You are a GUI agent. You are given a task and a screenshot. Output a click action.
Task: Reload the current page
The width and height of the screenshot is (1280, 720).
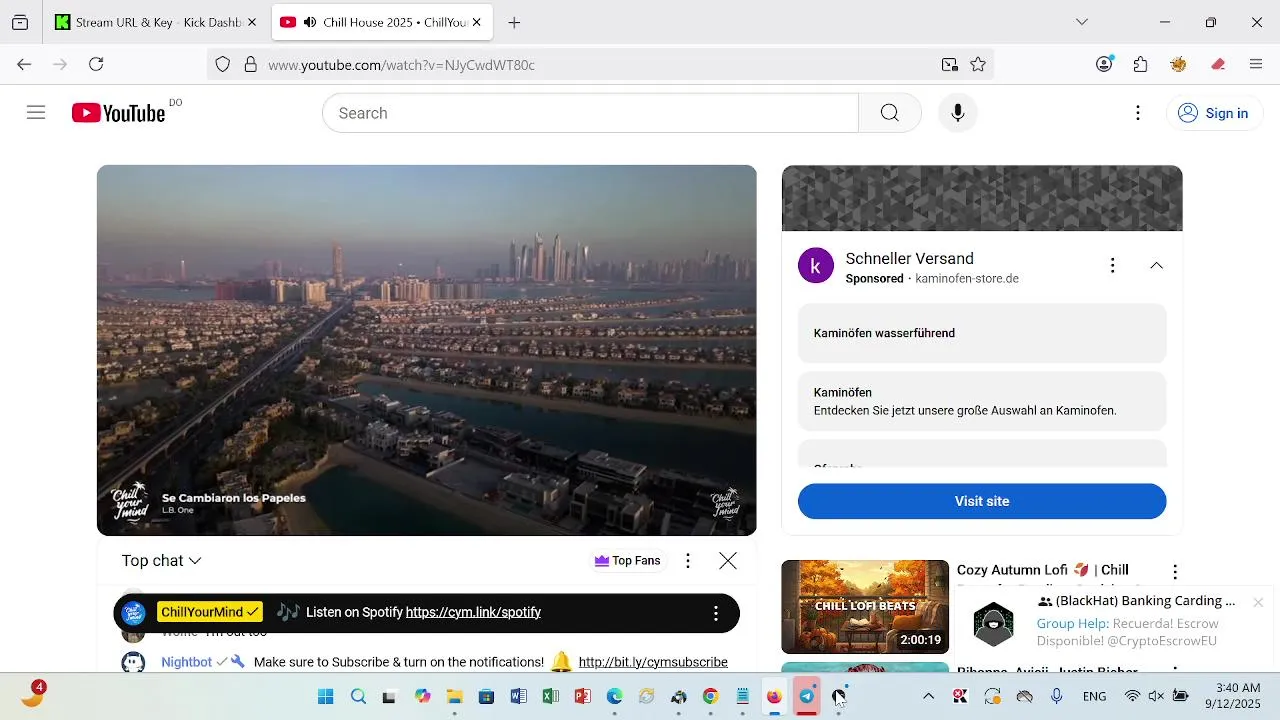[x=96, y=64]
